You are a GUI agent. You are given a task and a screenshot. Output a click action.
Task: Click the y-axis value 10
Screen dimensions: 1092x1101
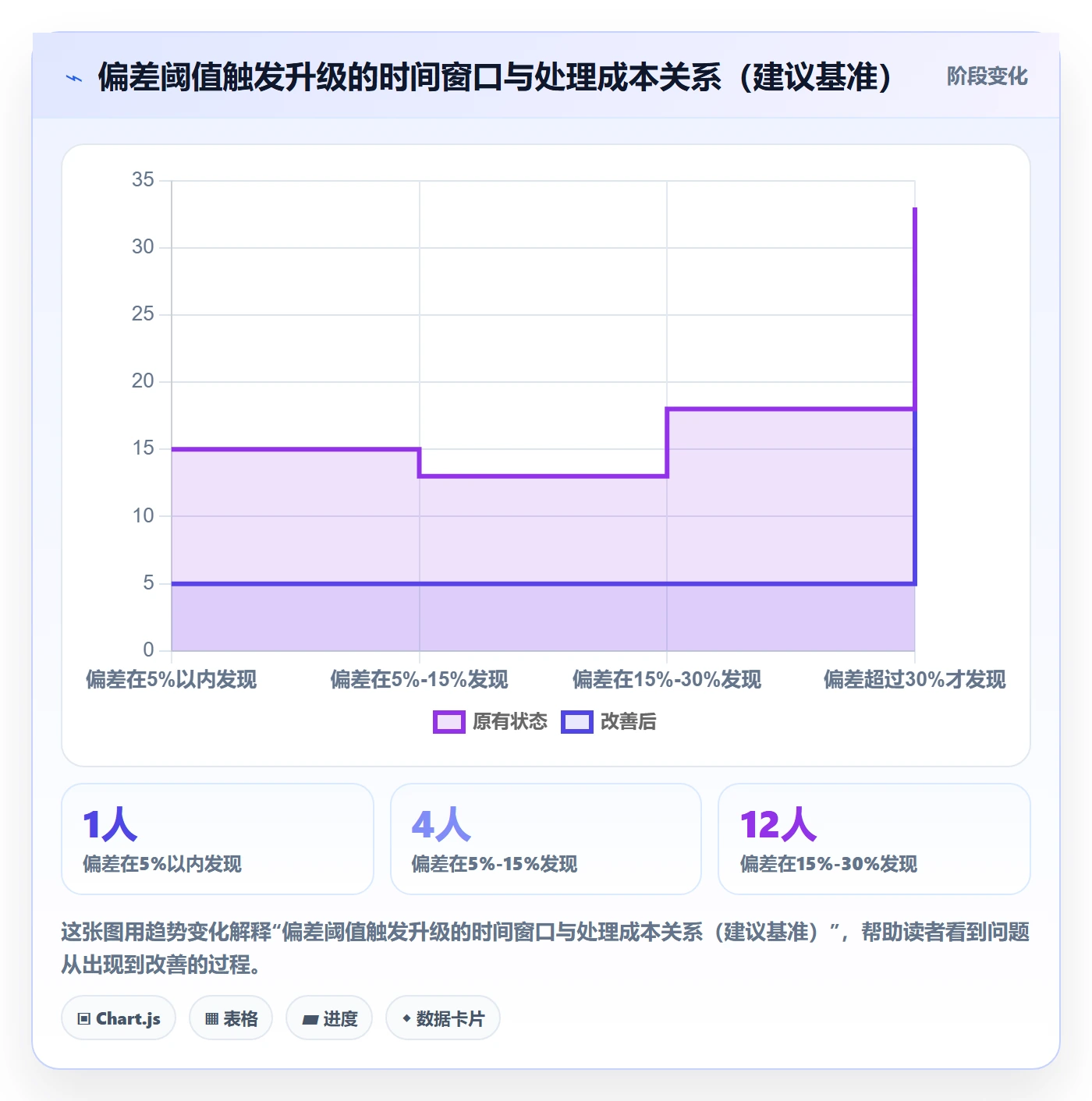pos(144,516)
